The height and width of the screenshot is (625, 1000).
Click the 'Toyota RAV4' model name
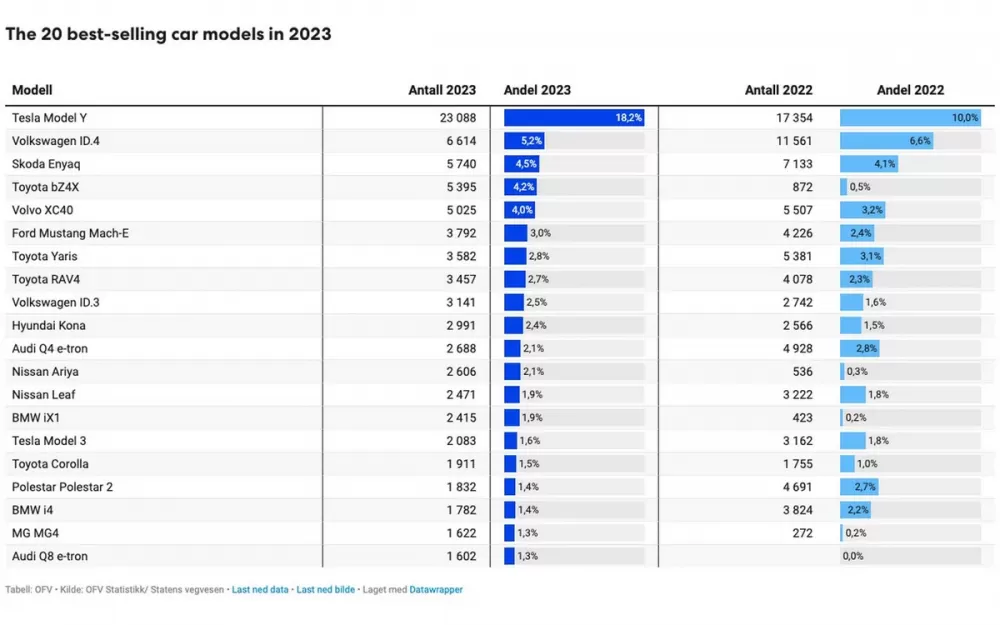(x=46, y=279)
